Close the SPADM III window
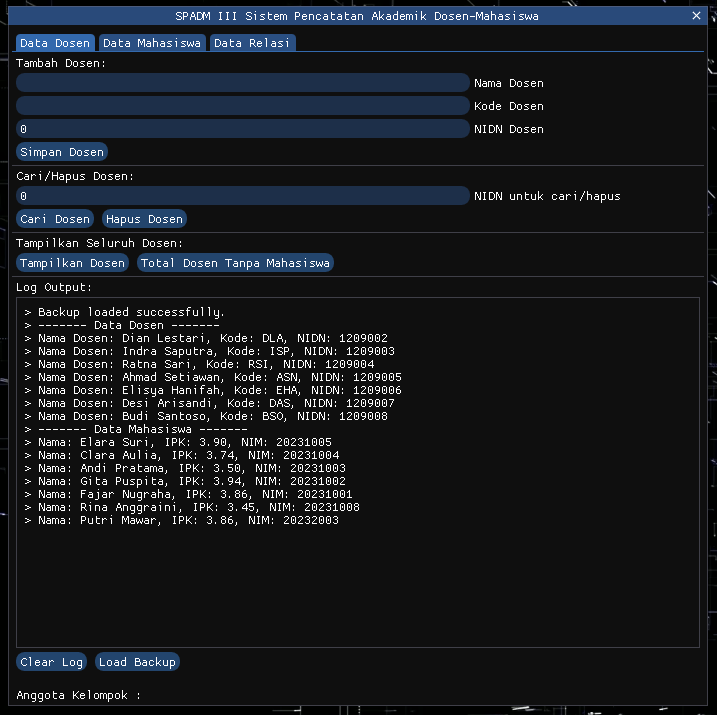This screenshot has width=717, height=715. coord(696,16)
